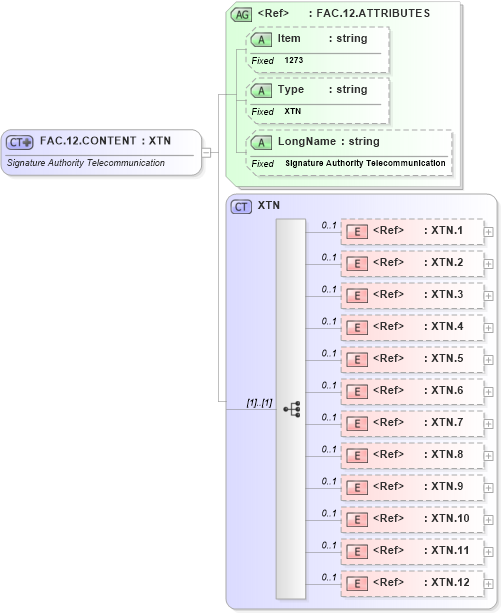Click the A icon beside Item attribute
The height and width of the screenshot is (613, 501).
click(261, 39)
